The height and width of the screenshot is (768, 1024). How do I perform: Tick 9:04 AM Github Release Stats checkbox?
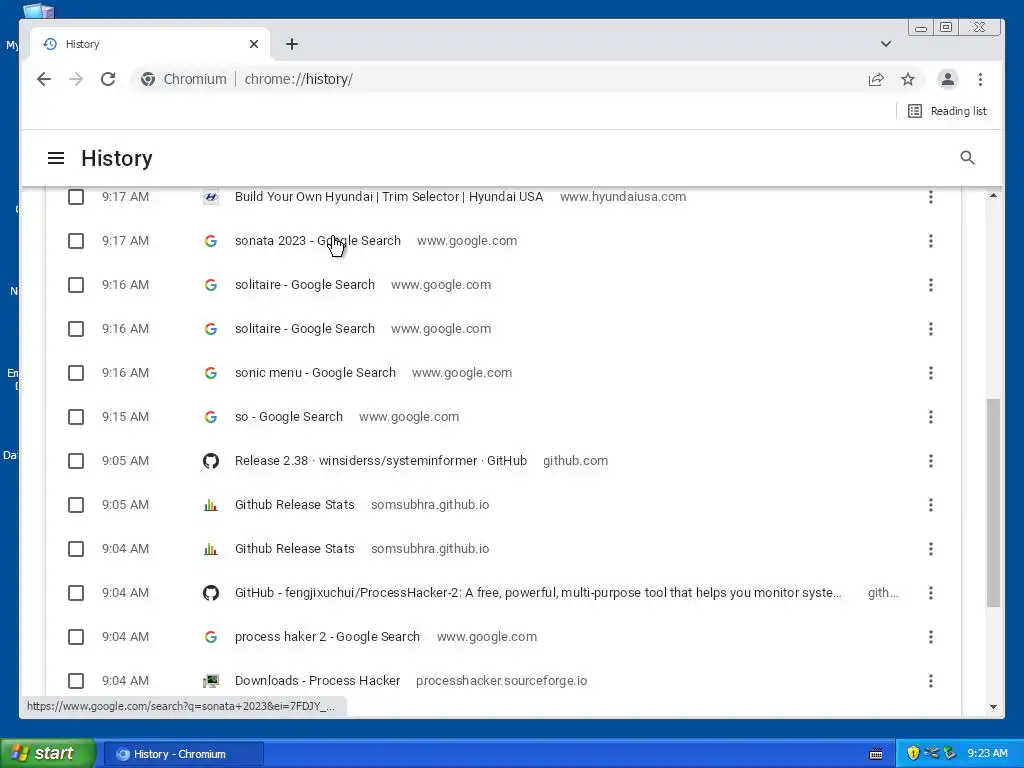[76, 549]
